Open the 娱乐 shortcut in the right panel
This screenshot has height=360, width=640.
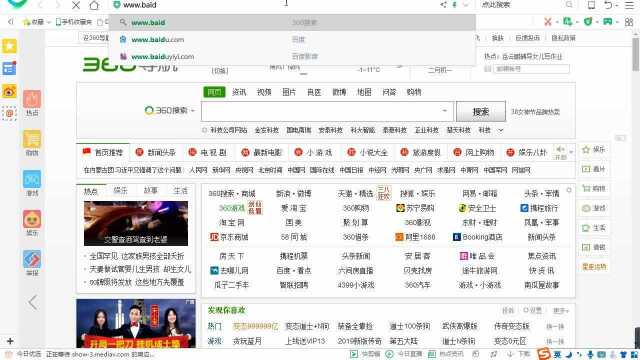(x=594, y=149)
